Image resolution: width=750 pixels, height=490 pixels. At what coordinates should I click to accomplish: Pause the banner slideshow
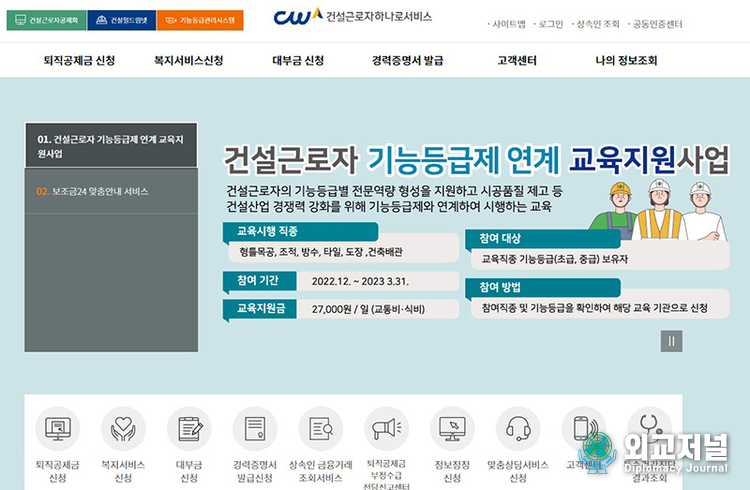(671, 341)
